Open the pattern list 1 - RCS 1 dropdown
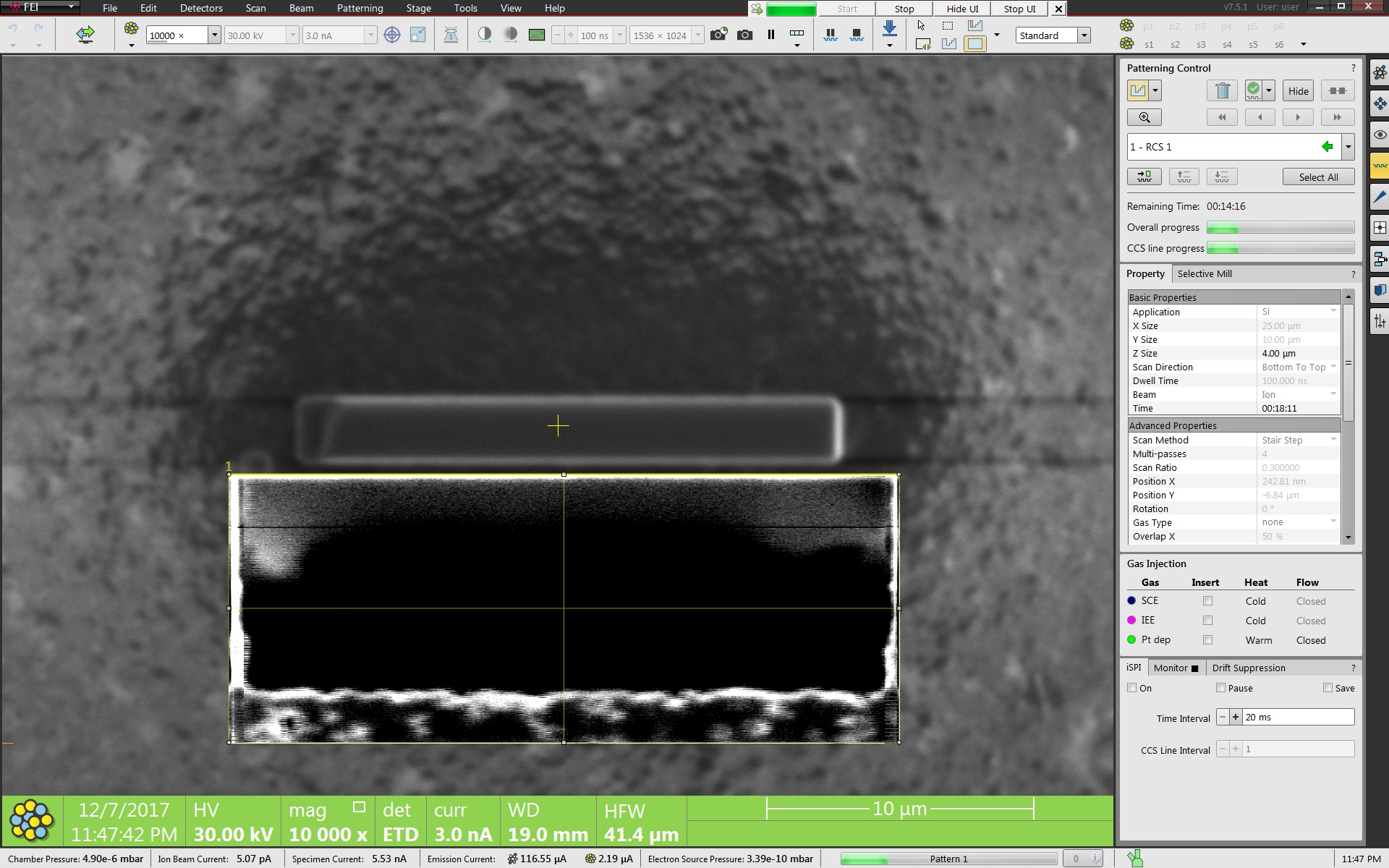The image size is (1389, 868). tap(1348, 147)
